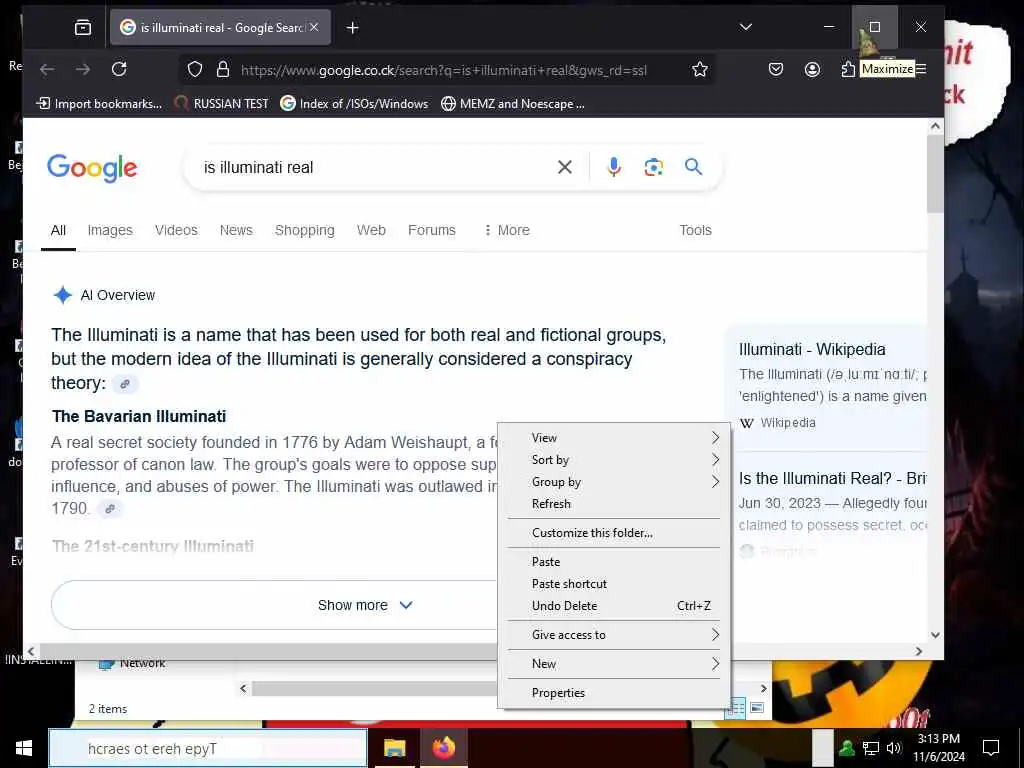Switch to Shopping results tab
1024x768 pixels.
pos(304,230)
